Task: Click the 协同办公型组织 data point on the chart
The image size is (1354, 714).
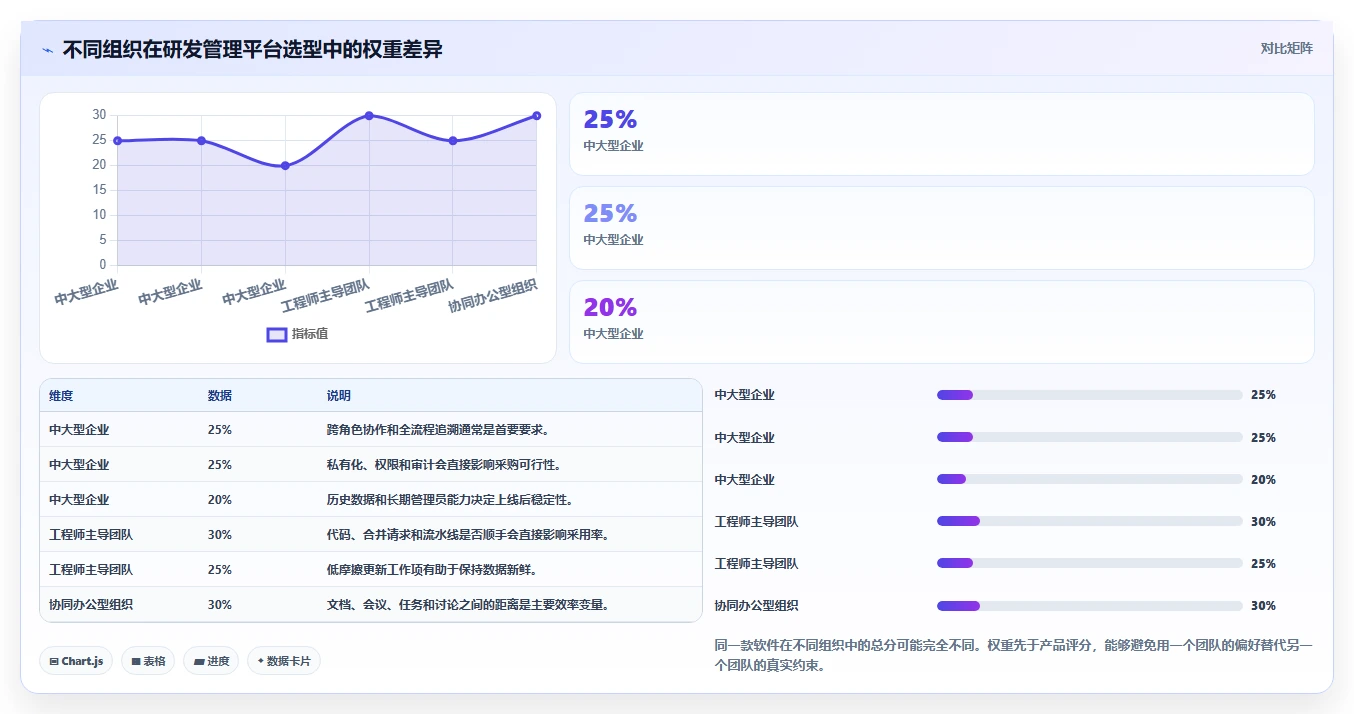Action: coord(537,116)
